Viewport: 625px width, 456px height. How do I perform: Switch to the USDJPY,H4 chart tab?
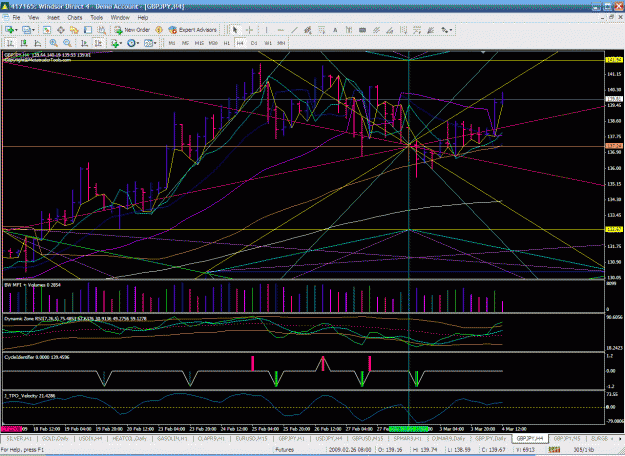coord(328,438)
